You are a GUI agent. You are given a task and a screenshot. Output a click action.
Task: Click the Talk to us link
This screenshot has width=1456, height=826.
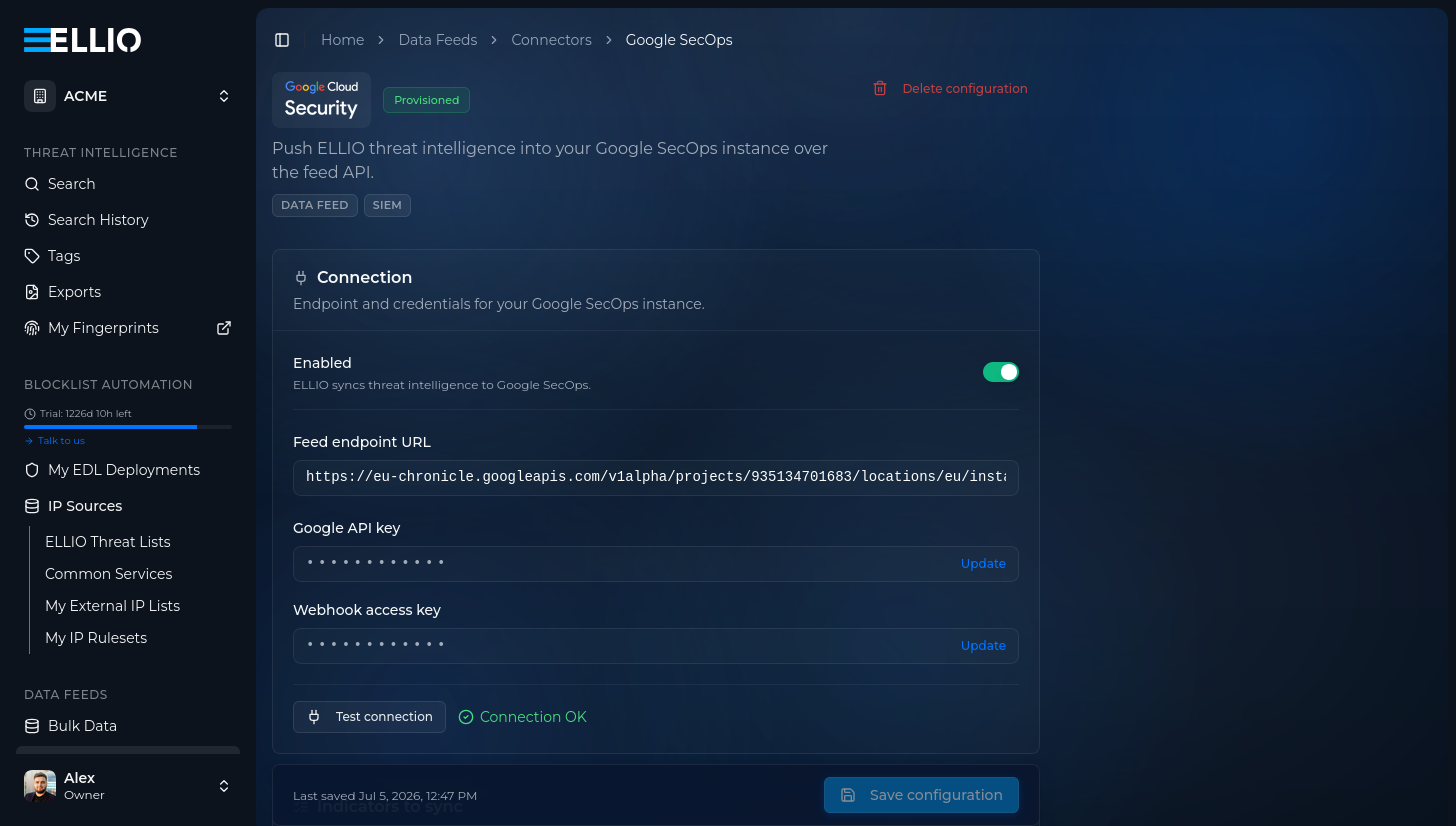pos(61,441)
